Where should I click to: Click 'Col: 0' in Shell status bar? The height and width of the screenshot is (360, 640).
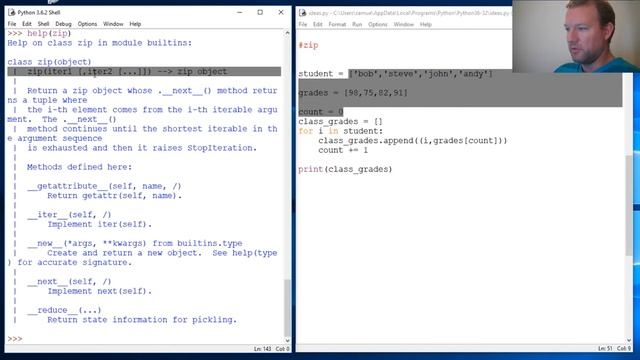click(282, 349)
